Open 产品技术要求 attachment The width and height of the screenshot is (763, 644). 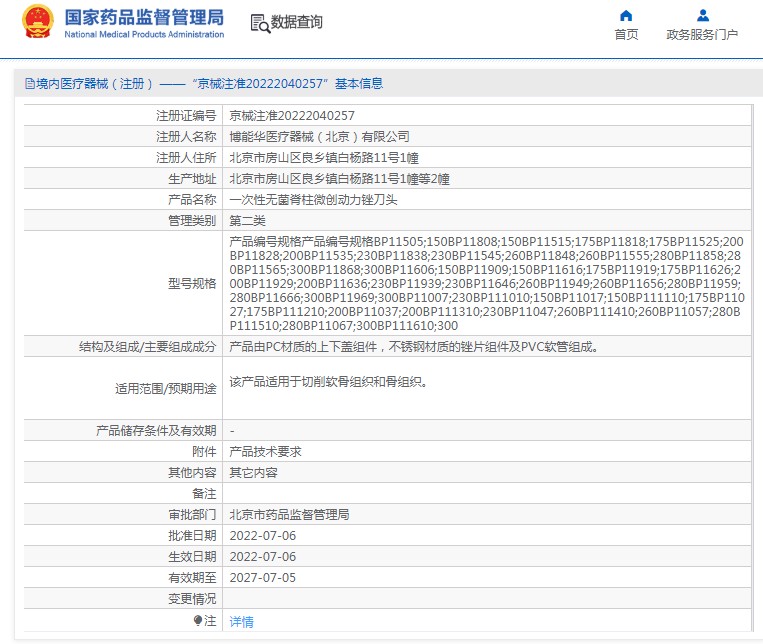click(265, 452)
